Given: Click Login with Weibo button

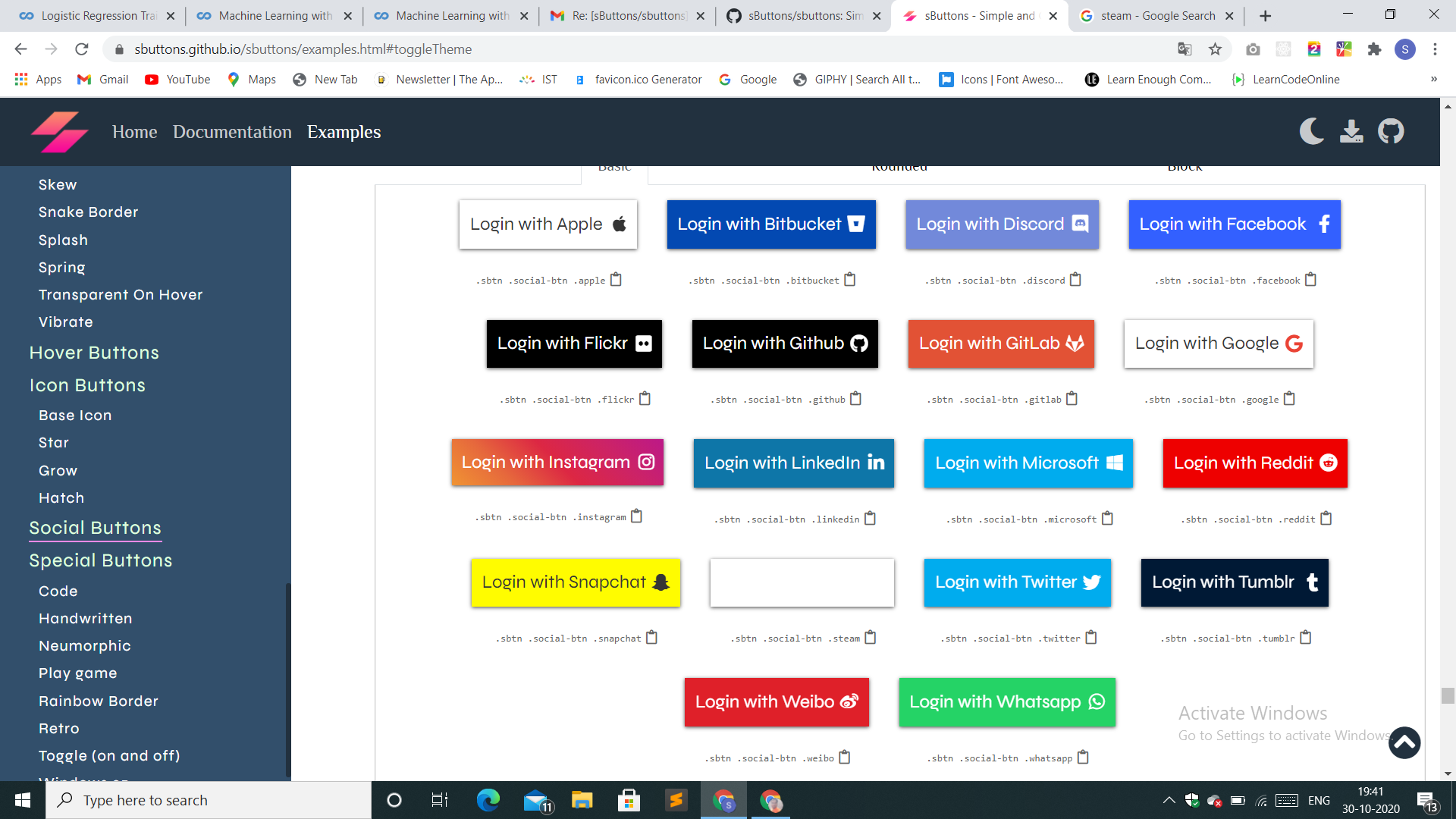Looking at the screenshot, I should point(777,702).
